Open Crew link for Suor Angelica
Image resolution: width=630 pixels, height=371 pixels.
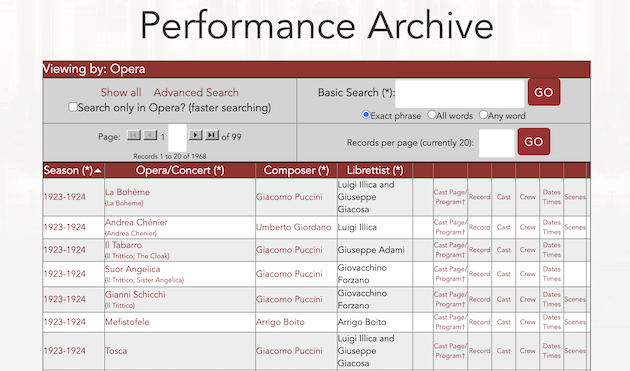(528, 274)
